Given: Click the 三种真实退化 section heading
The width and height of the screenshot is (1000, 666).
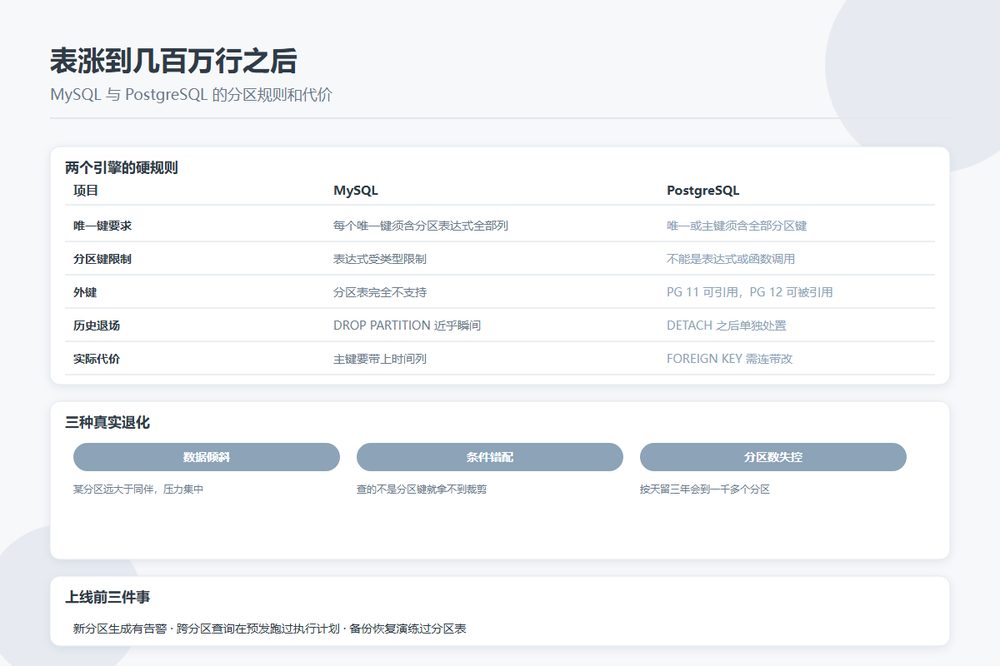Looking at the screenshot, I should pyautogui.click(x=107, y=422).
